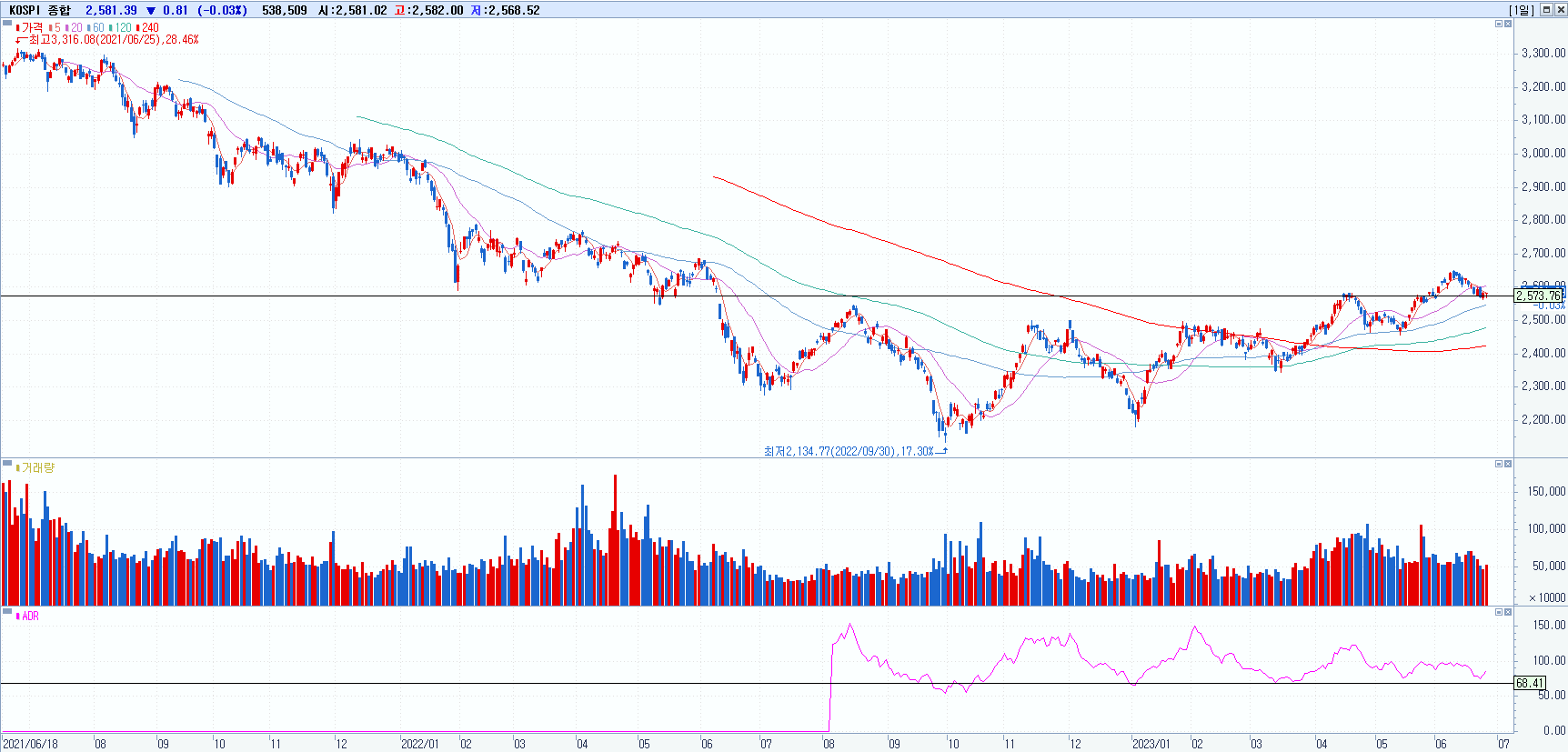The width and height of the screenshot is (1568, 752).
Task: Click the volume pane handle icon beside 거래량
Action: pyautogui.click(x=7, y=464)
